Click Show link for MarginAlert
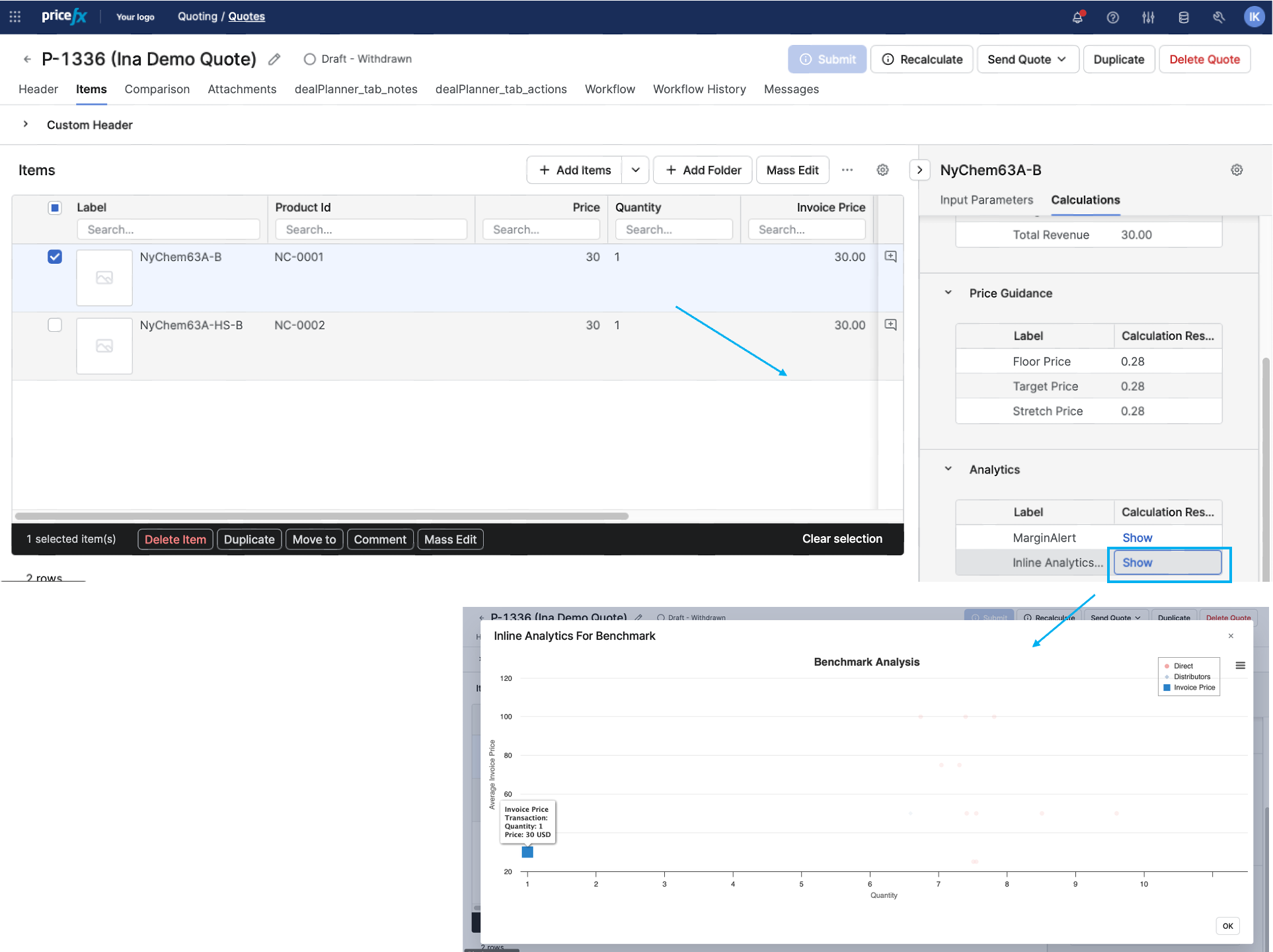1273x952 pixels. [x=1137, y=537]
